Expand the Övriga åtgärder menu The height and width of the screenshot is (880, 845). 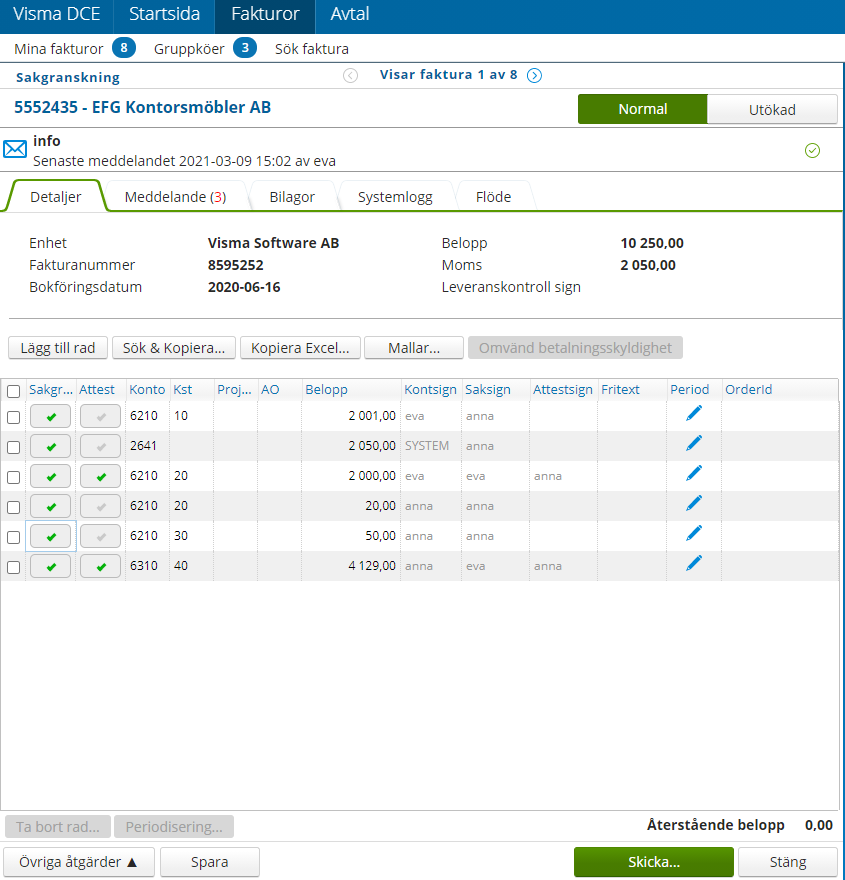[x=79, y=861]
